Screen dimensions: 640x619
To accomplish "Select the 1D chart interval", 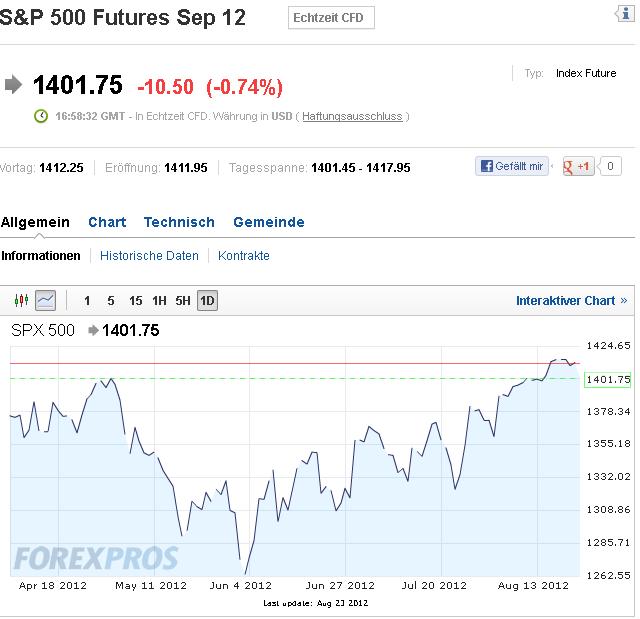I will 207,301.
